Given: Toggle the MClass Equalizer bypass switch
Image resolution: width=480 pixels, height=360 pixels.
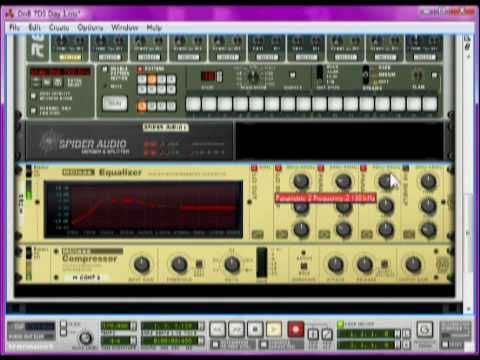Looking at the screenshot, I should [29, 172].
